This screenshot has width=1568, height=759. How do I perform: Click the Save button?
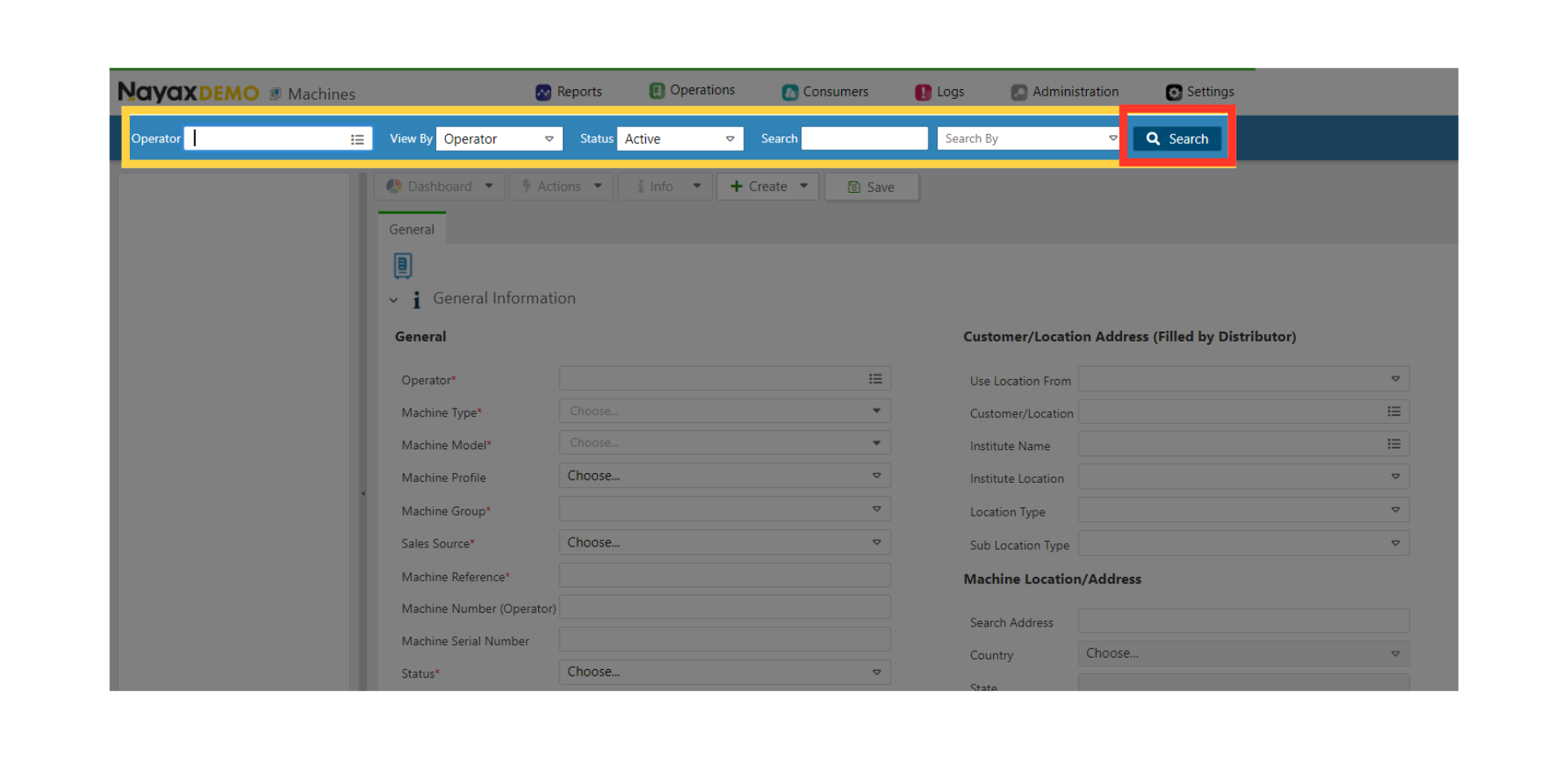pyautogui.click(x=871, y=187)
